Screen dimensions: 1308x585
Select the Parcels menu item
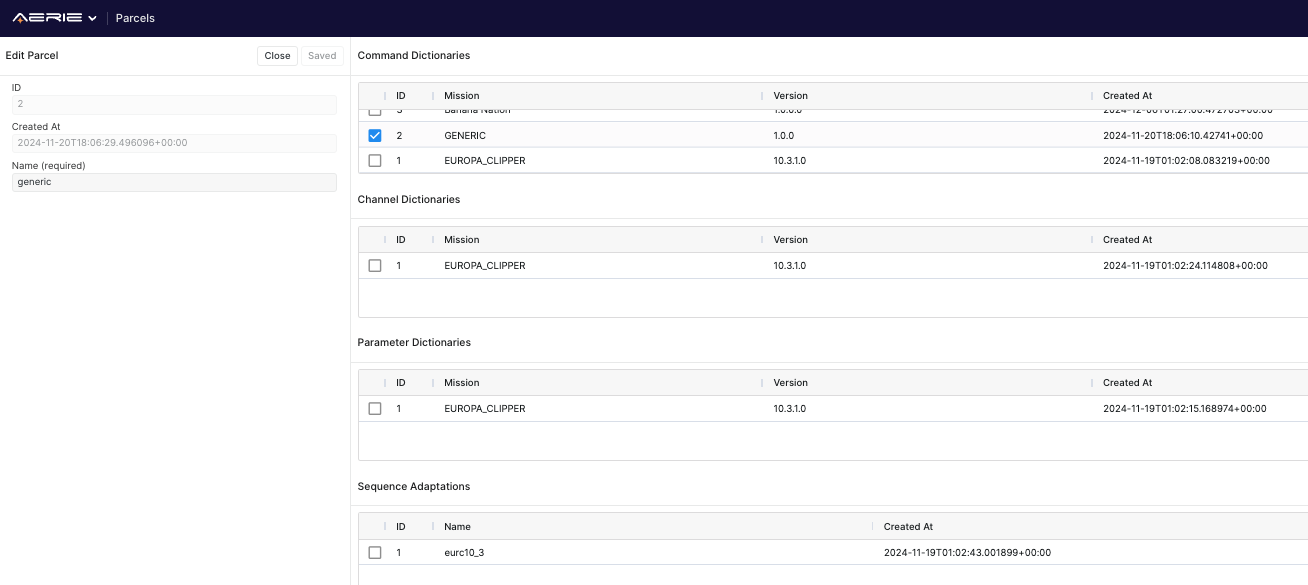pos(135,17)
